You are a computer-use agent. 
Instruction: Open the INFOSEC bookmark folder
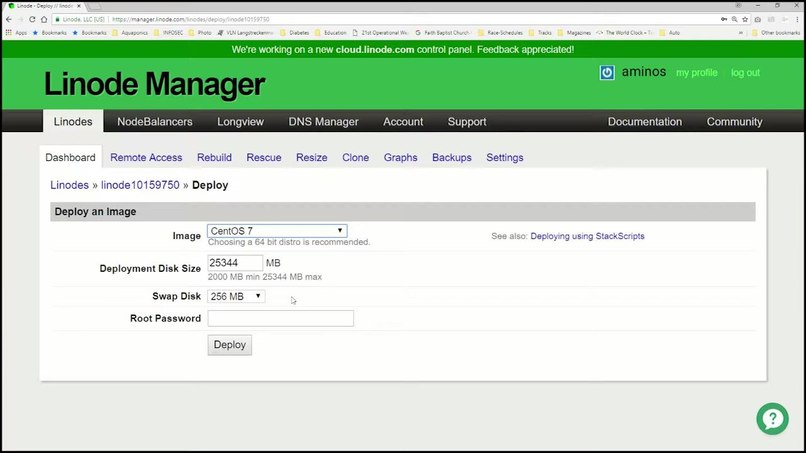168,32
